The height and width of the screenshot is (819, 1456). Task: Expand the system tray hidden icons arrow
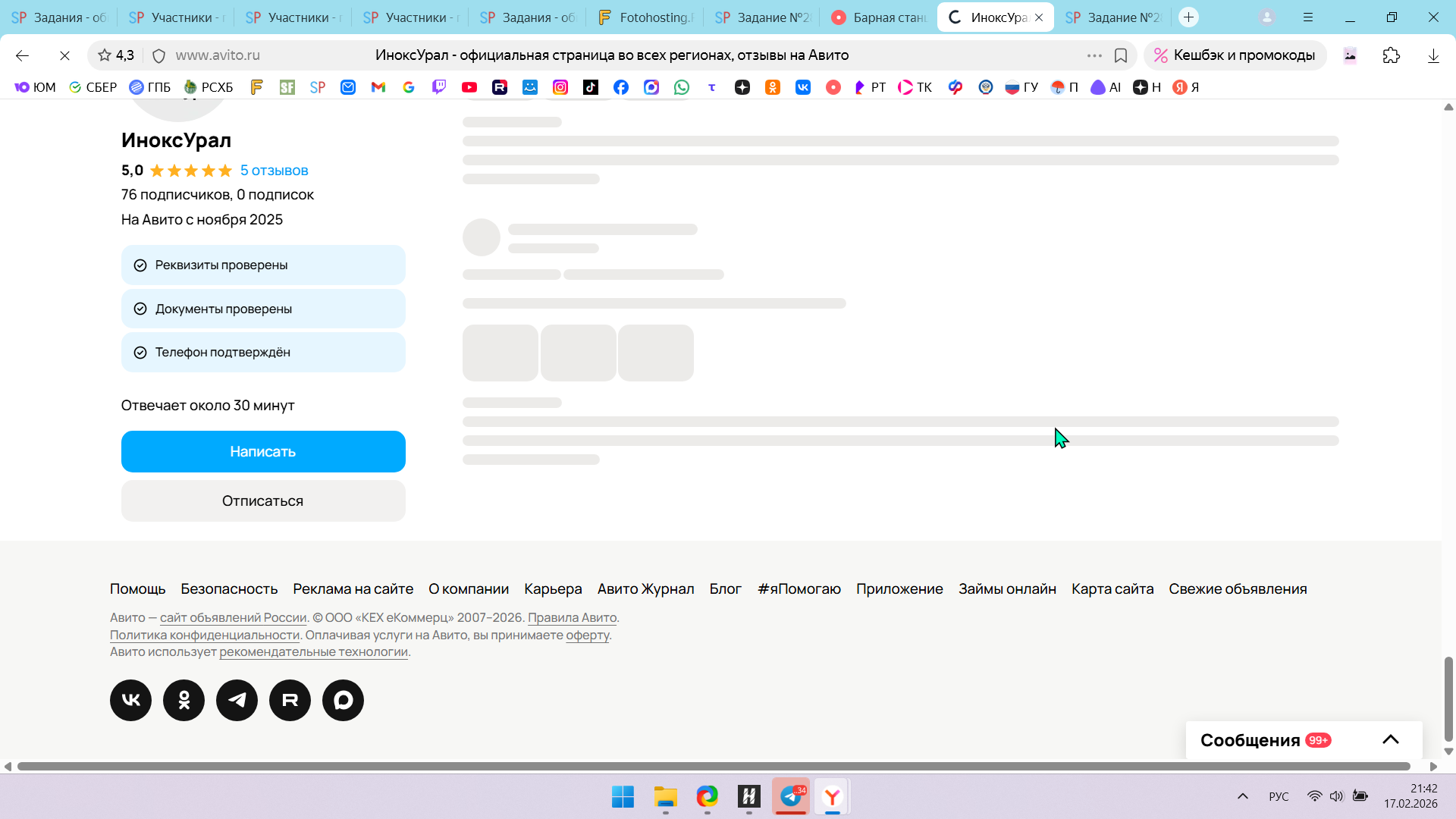click(x=1242, y=796)
